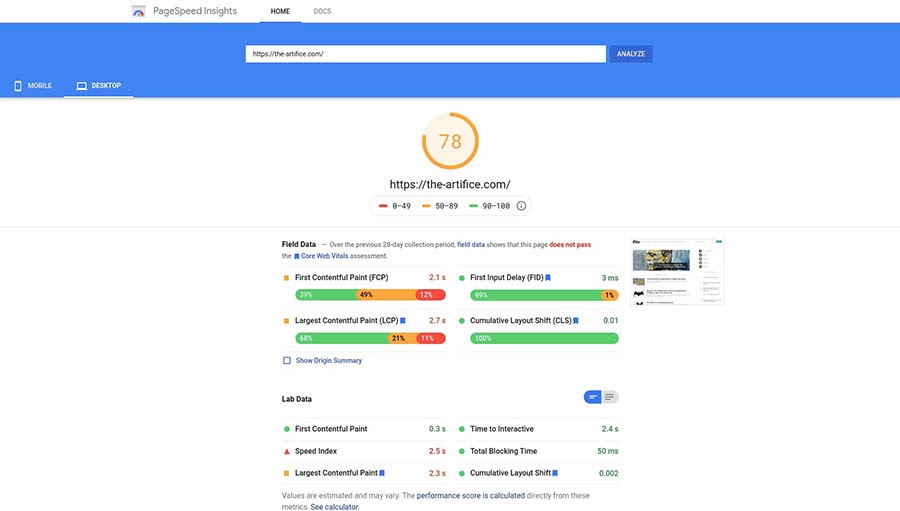Click bookmark icon beside field Cumulative Layout Shift (CLS)
The height and width of the screenshot is (511, 900).
(576, 321)
